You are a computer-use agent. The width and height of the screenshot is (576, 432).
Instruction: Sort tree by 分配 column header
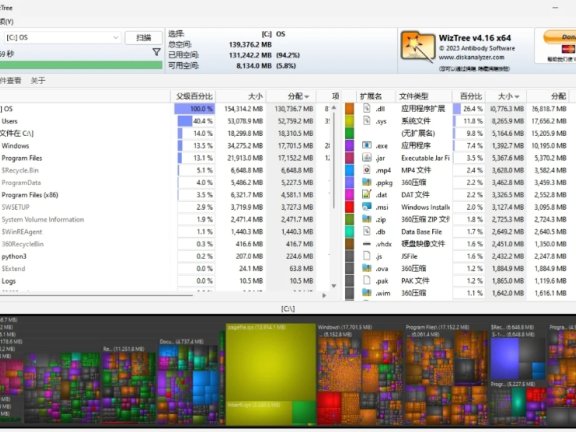tap(291, 96)
